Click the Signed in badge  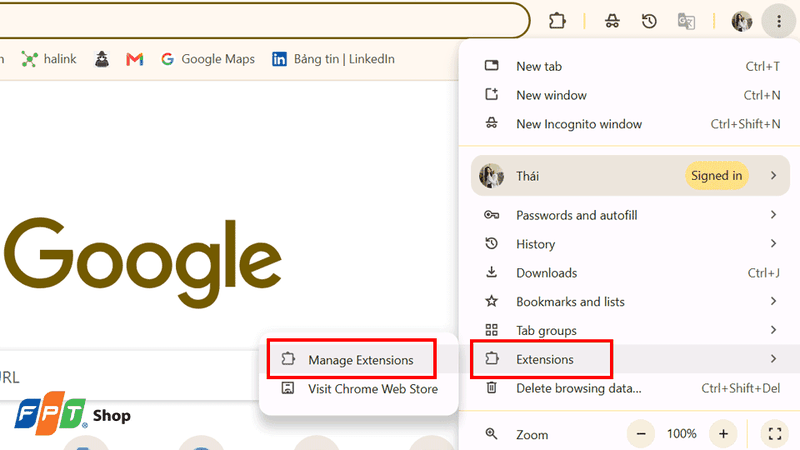[x=716, y=176]
